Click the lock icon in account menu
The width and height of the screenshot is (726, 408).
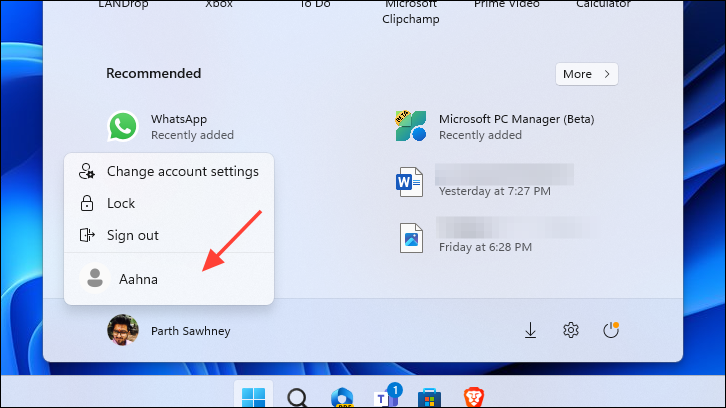click(87, 203)
